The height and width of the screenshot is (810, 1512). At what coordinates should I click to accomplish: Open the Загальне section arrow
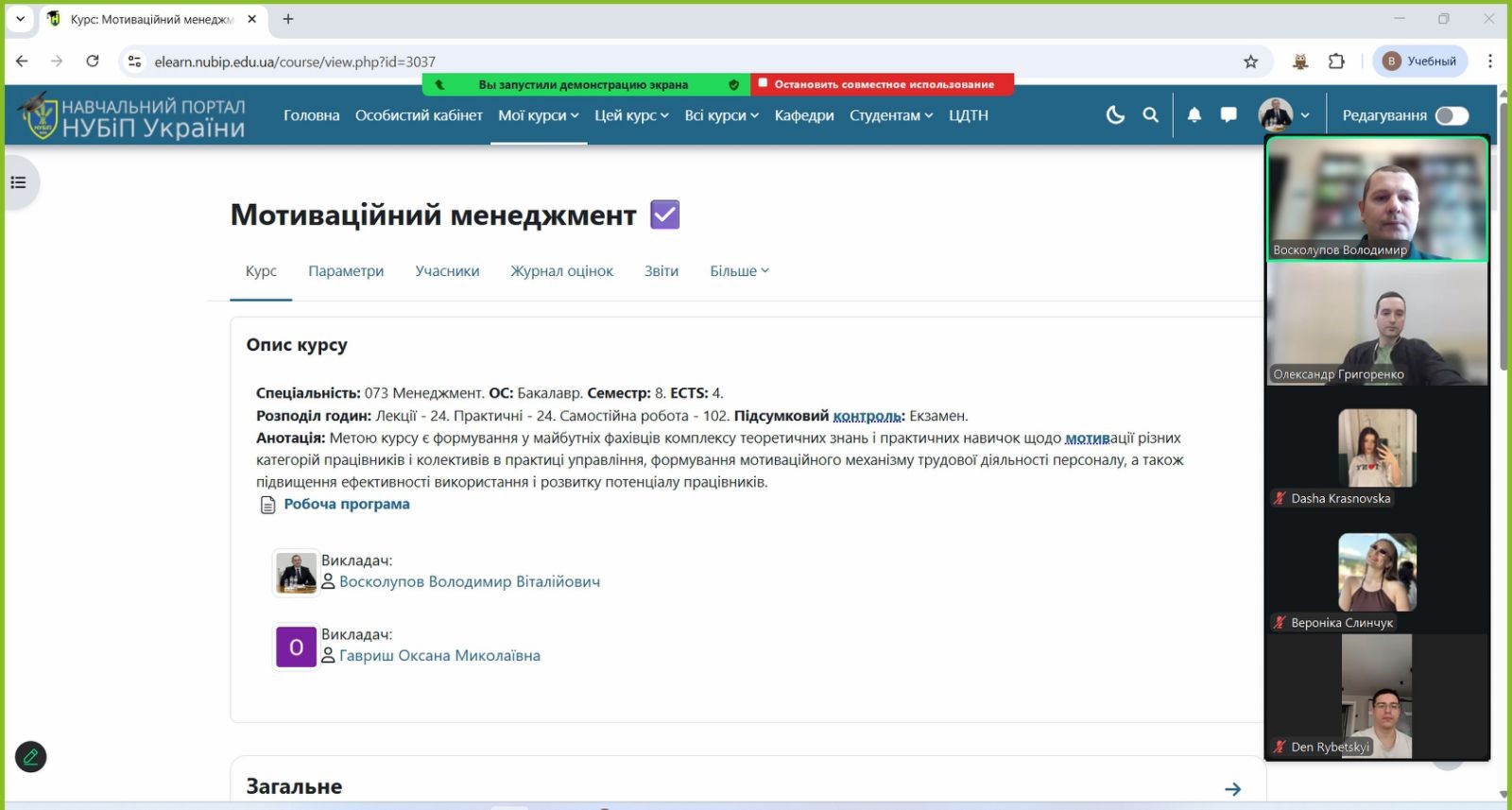(1232, 788)
